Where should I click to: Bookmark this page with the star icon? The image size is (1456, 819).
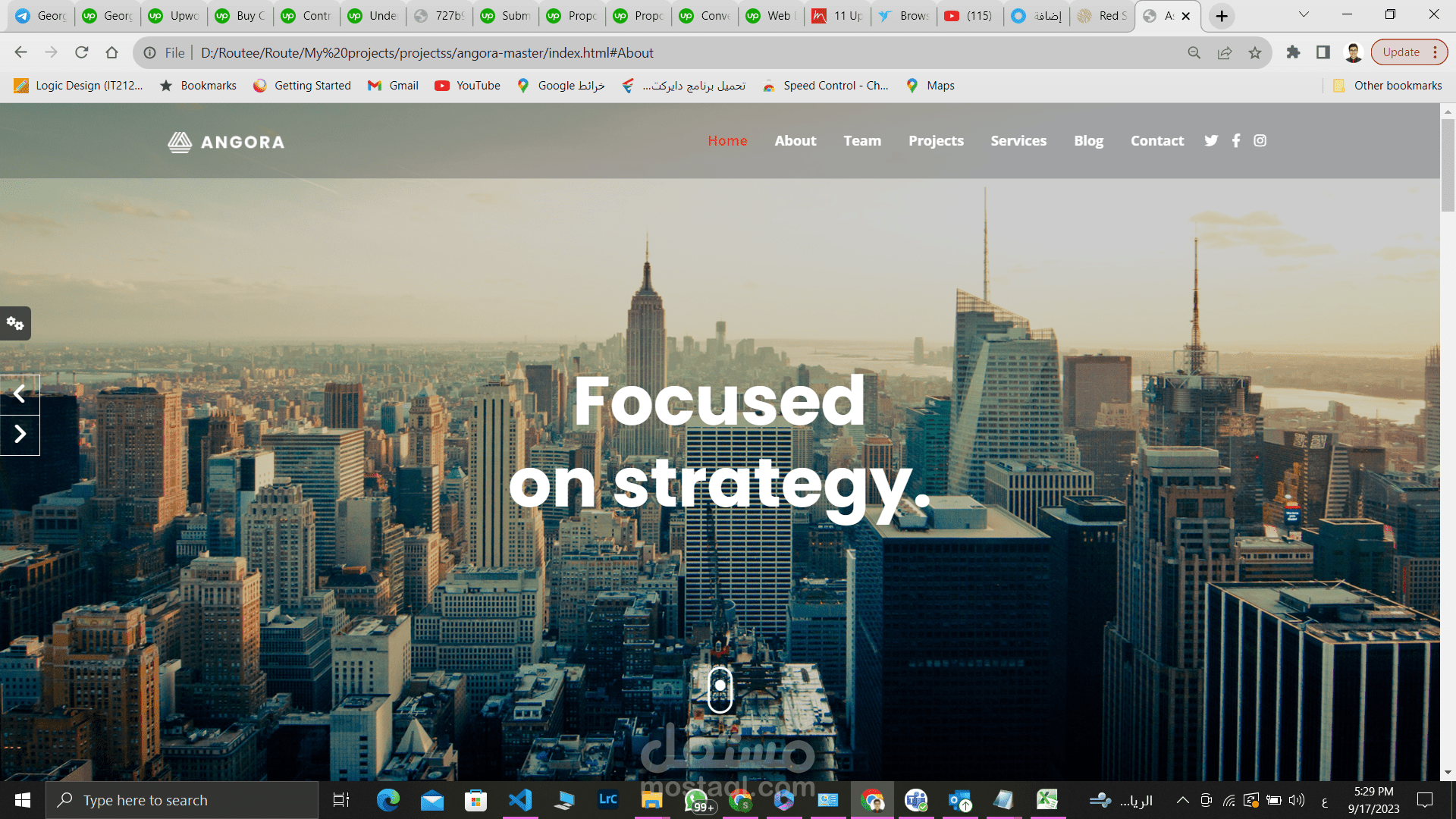(x=1255, y=53)
